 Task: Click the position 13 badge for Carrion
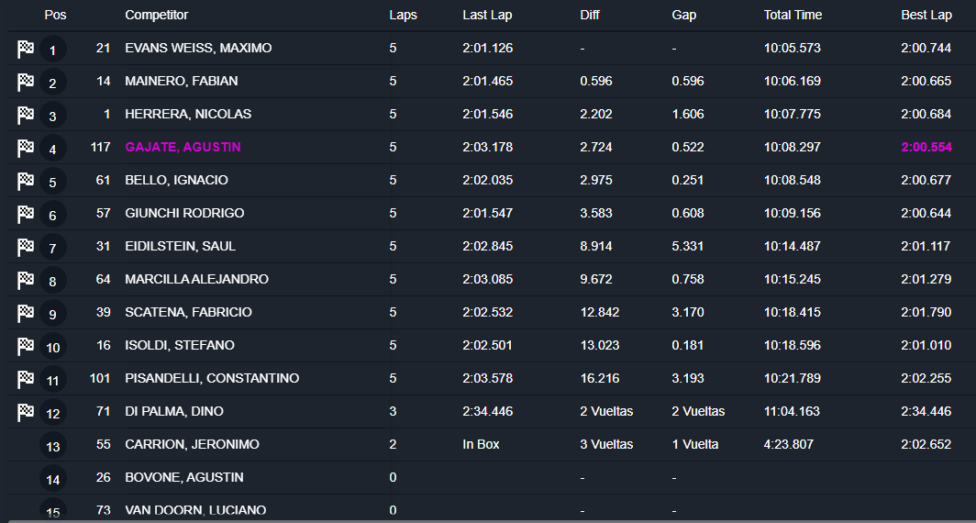point(53,446)
